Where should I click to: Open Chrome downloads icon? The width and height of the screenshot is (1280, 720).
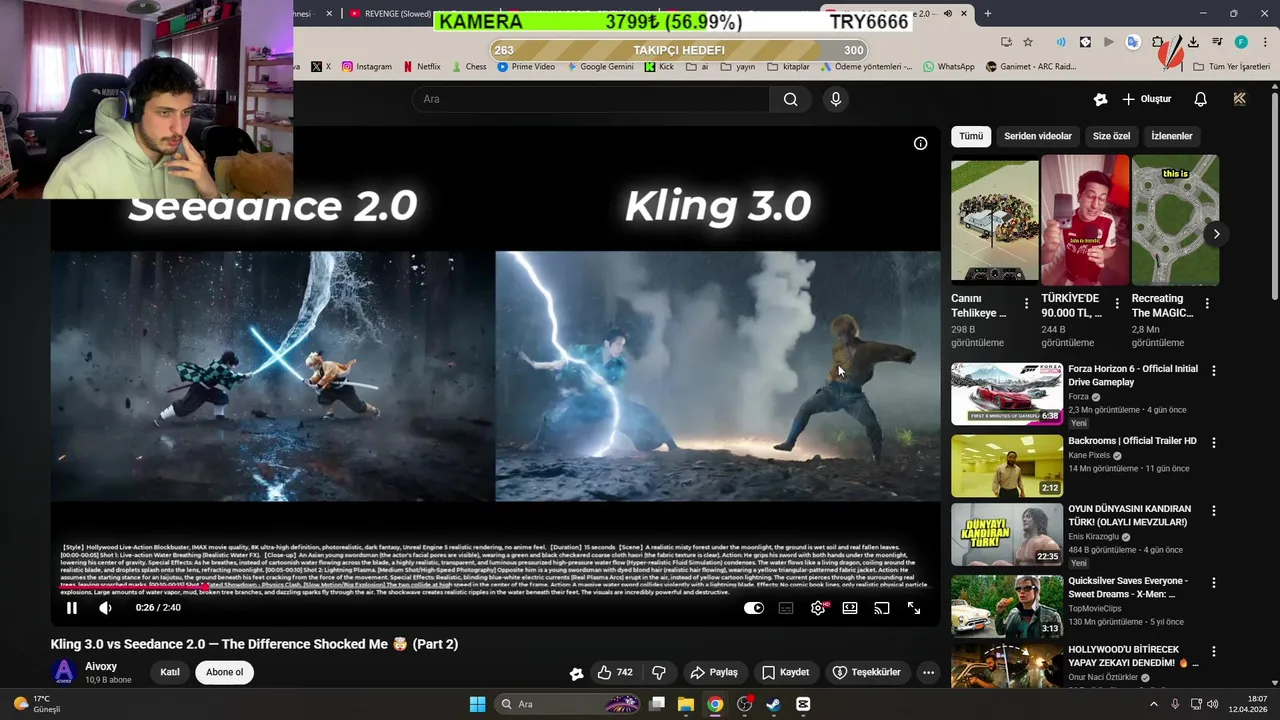(1193, 42)
